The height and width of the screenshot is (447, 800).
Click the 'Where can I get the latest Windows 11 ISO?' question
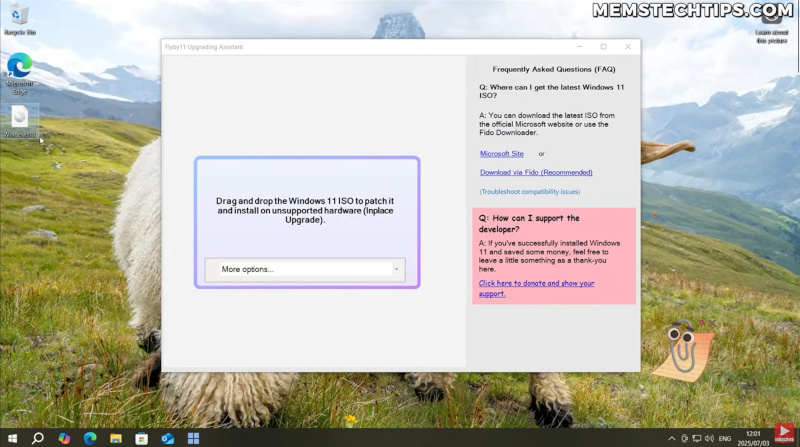tap(552, 91)
